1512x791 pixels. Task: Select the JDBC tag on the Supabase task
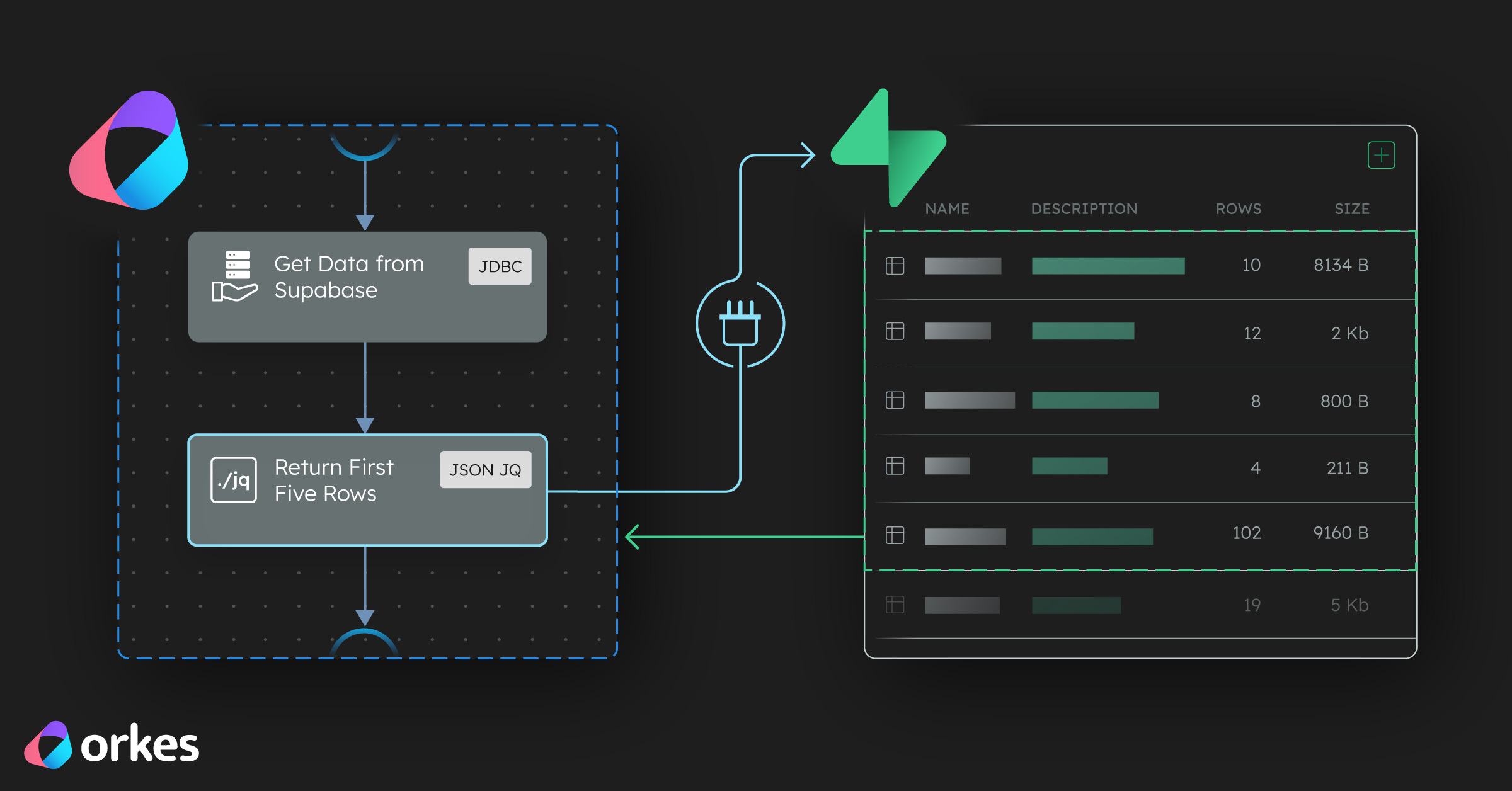(500, 266)
